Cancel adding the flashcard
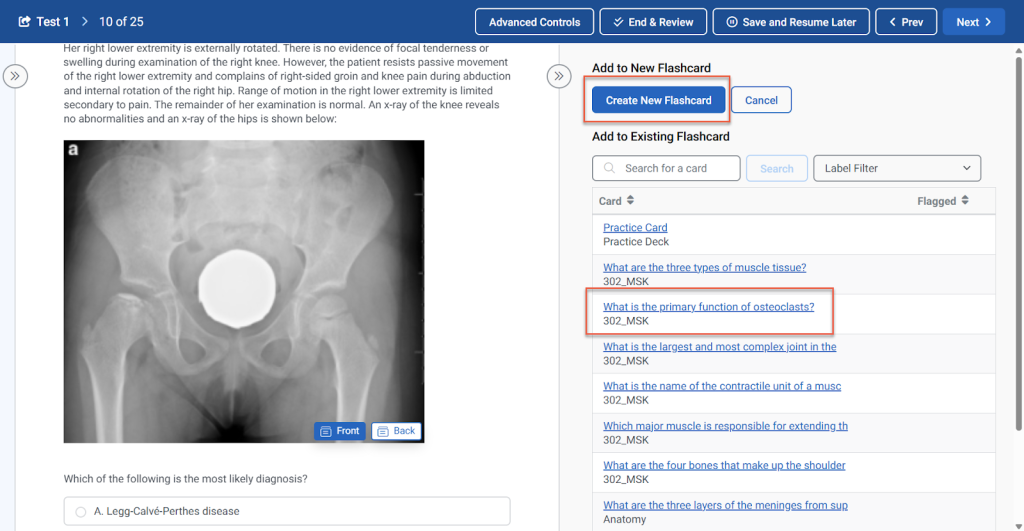Viewport: 1024px width, 531px height. pyautogui.click(x=761, y=100)
